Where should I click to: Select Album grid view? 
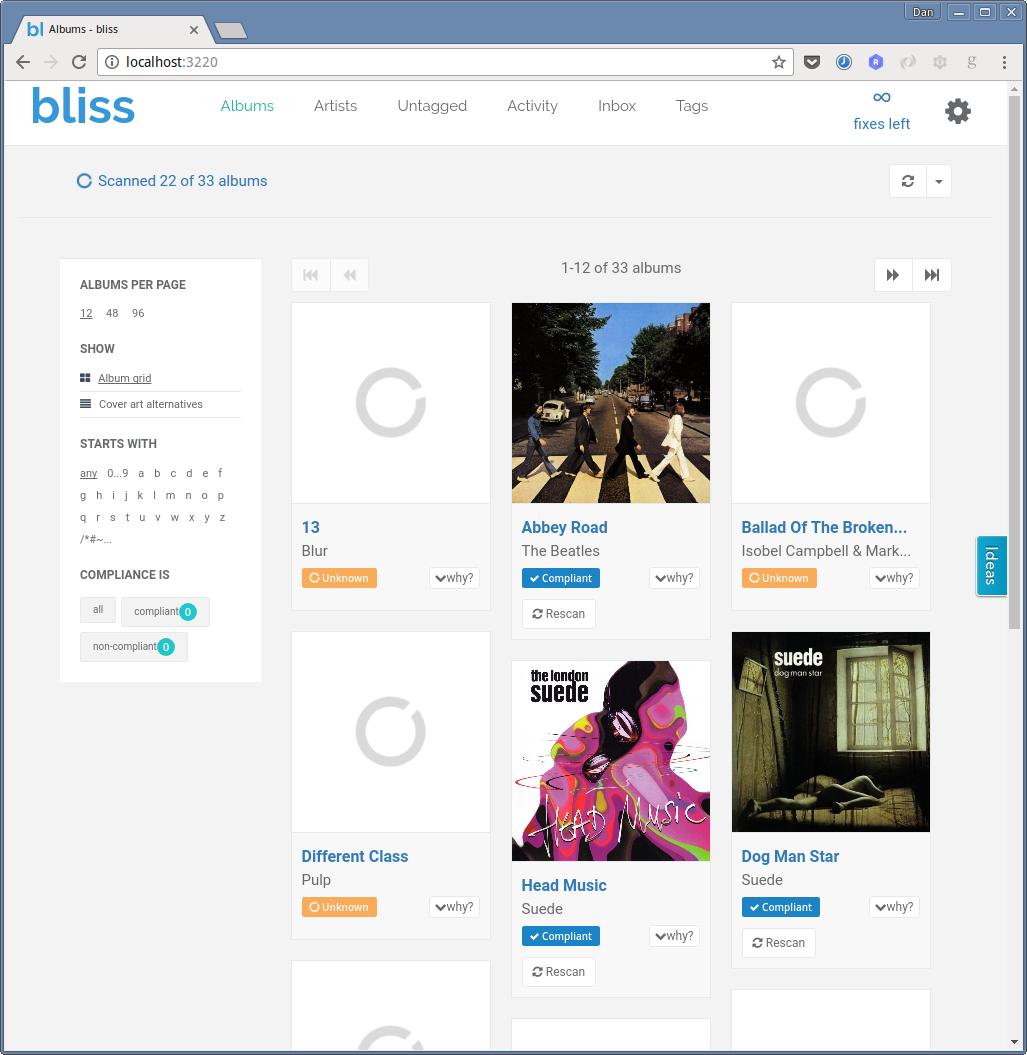[x=125, y=378]
